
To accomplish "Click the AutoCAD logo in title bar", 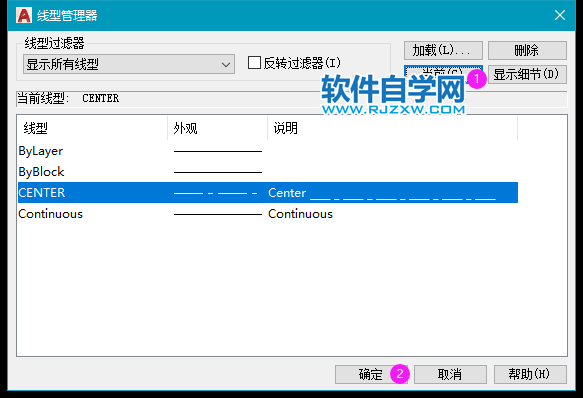I will click(24, 16).
